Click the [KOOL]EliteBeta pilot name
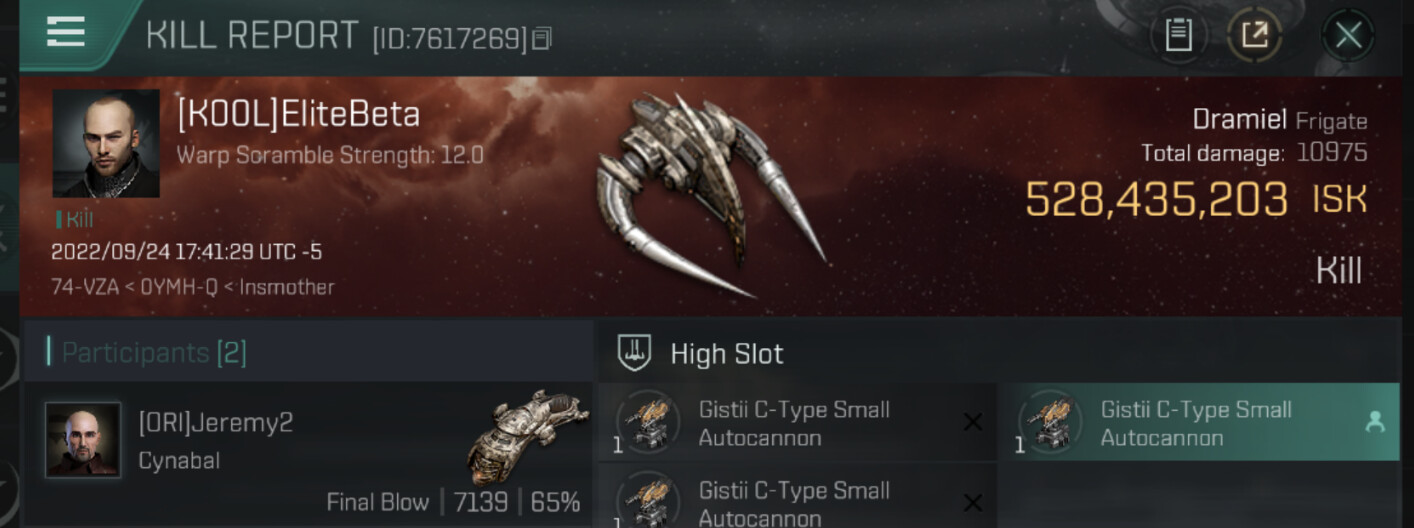1414x528 pixels. [298, 115]
